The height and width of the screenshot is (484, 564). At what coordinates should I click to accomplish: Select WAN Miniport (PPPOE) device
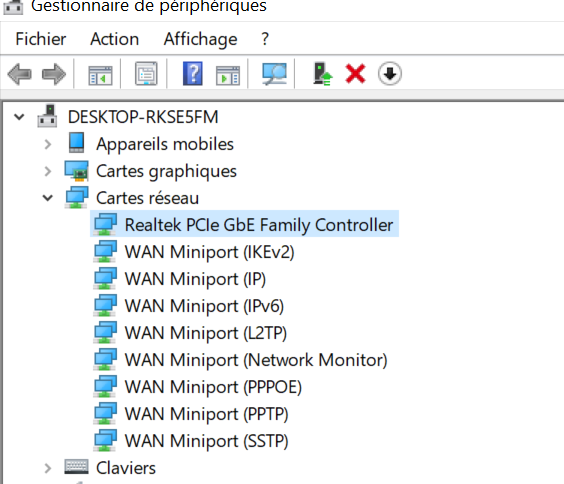197,387
